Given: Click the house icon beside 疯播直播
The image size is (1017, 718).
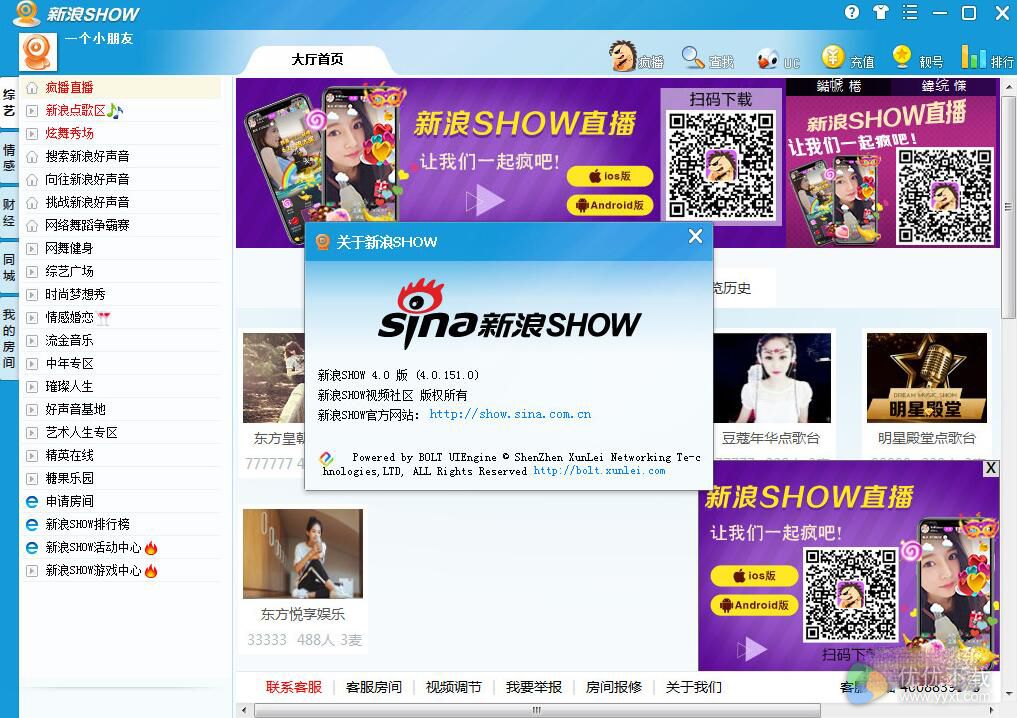Looking at the screenshot, I should tap(32, 88).
